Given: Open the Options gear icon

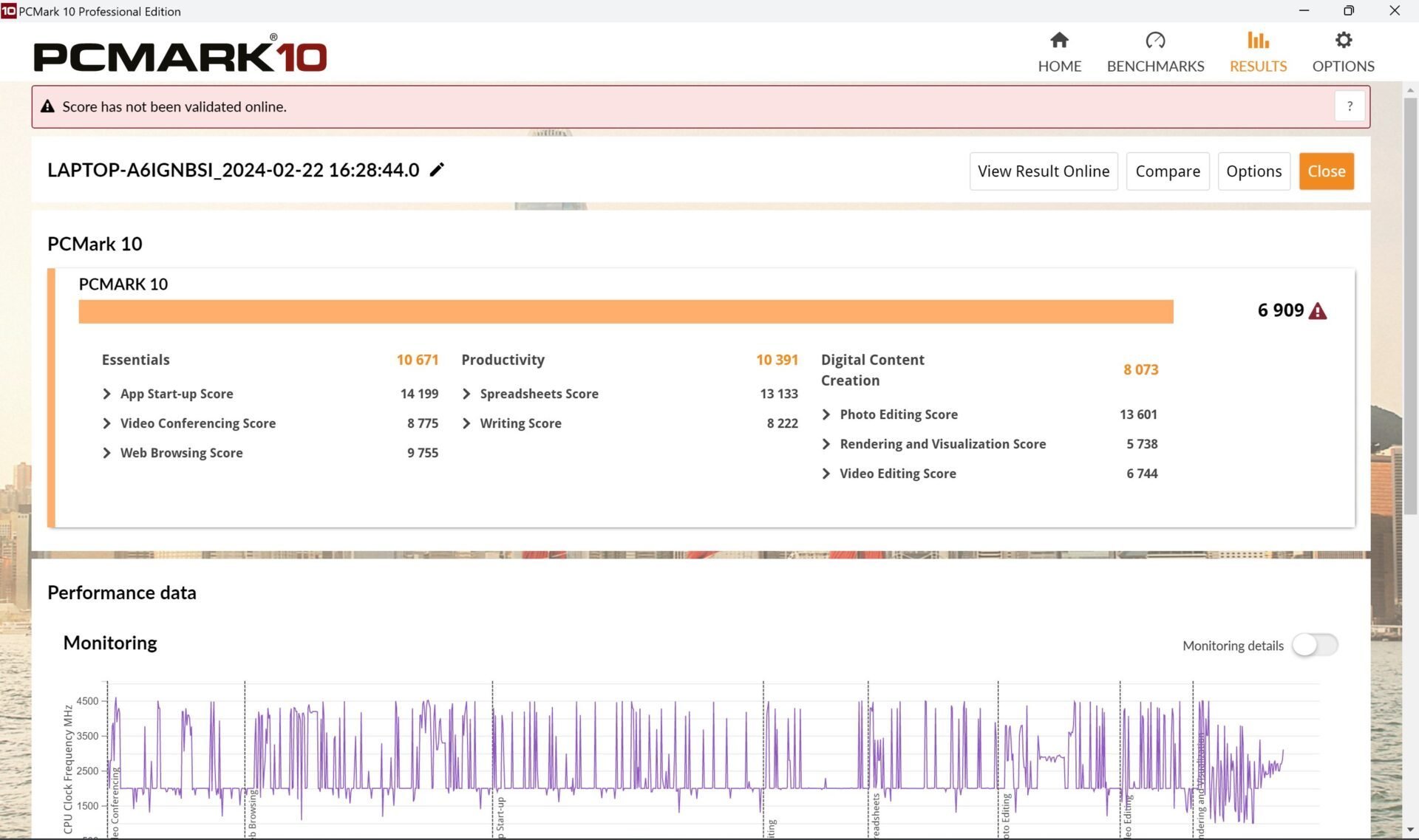Looking at the screenshot, I should (x=1343, y=40).
